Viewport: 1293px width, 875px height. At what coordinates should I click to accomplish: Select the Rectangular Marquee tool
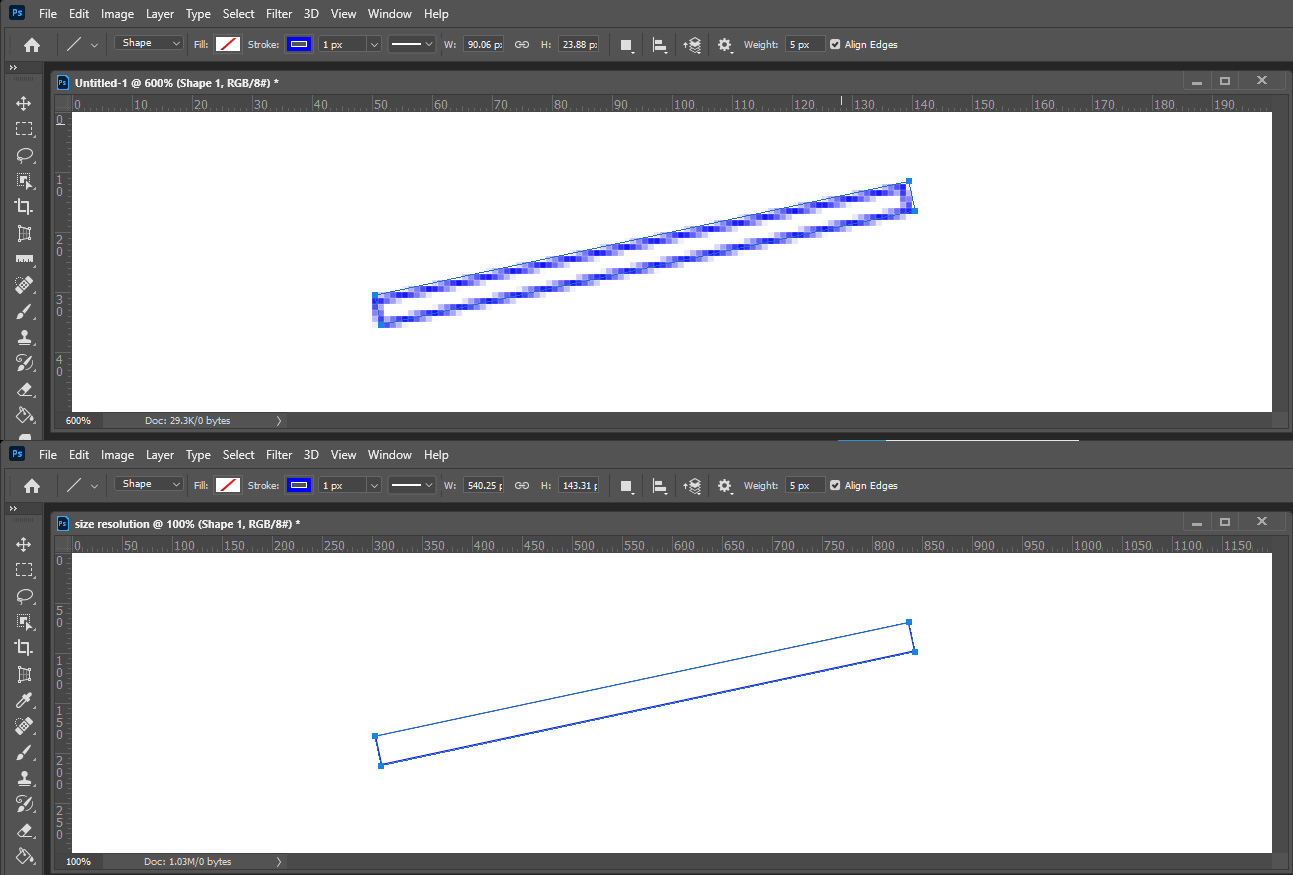[x=26, y=129]
